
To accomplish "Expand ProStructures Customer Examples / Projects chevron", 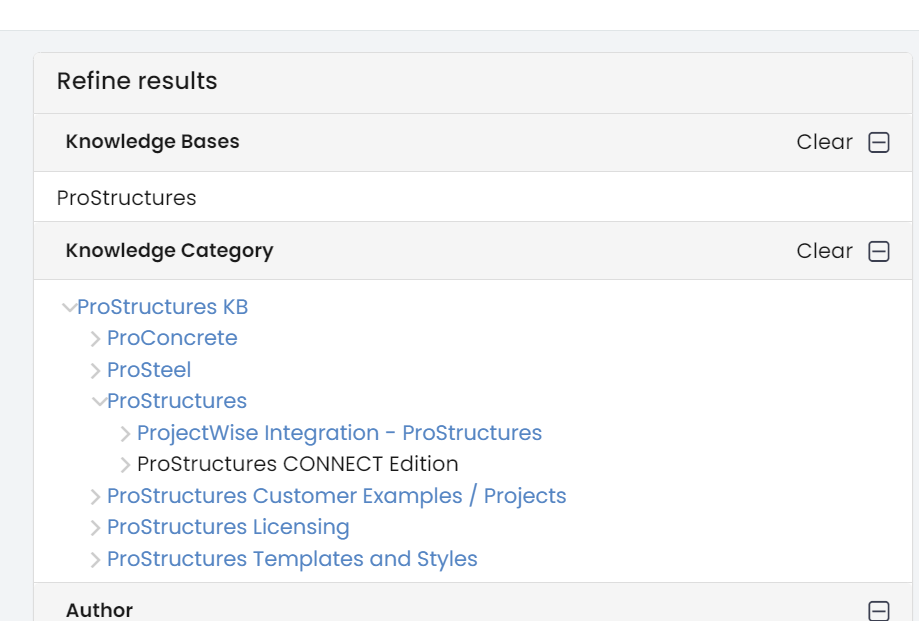I will pyautogui.click(x=96, y=495).
